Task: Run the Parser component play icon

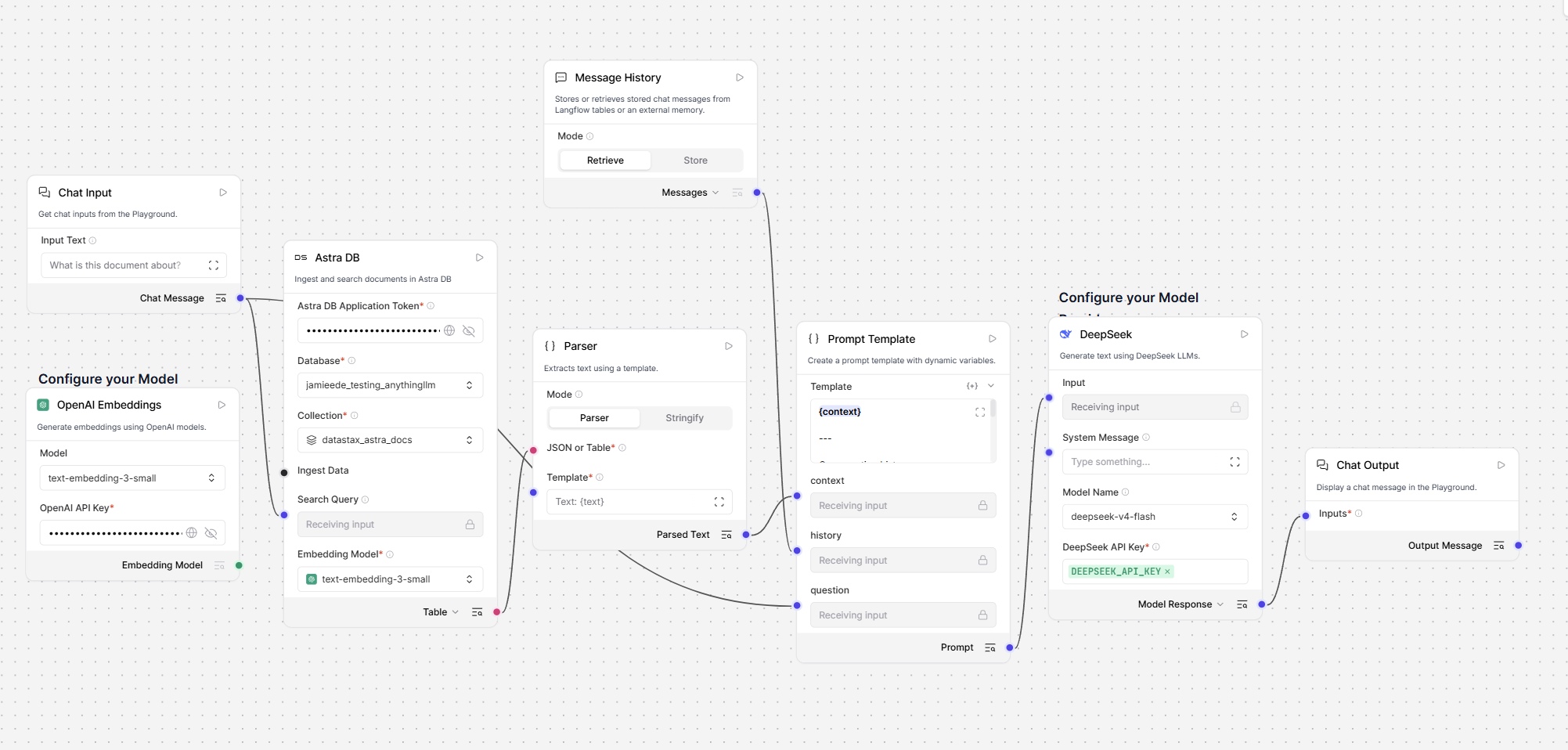Action: tap(729, 346)
